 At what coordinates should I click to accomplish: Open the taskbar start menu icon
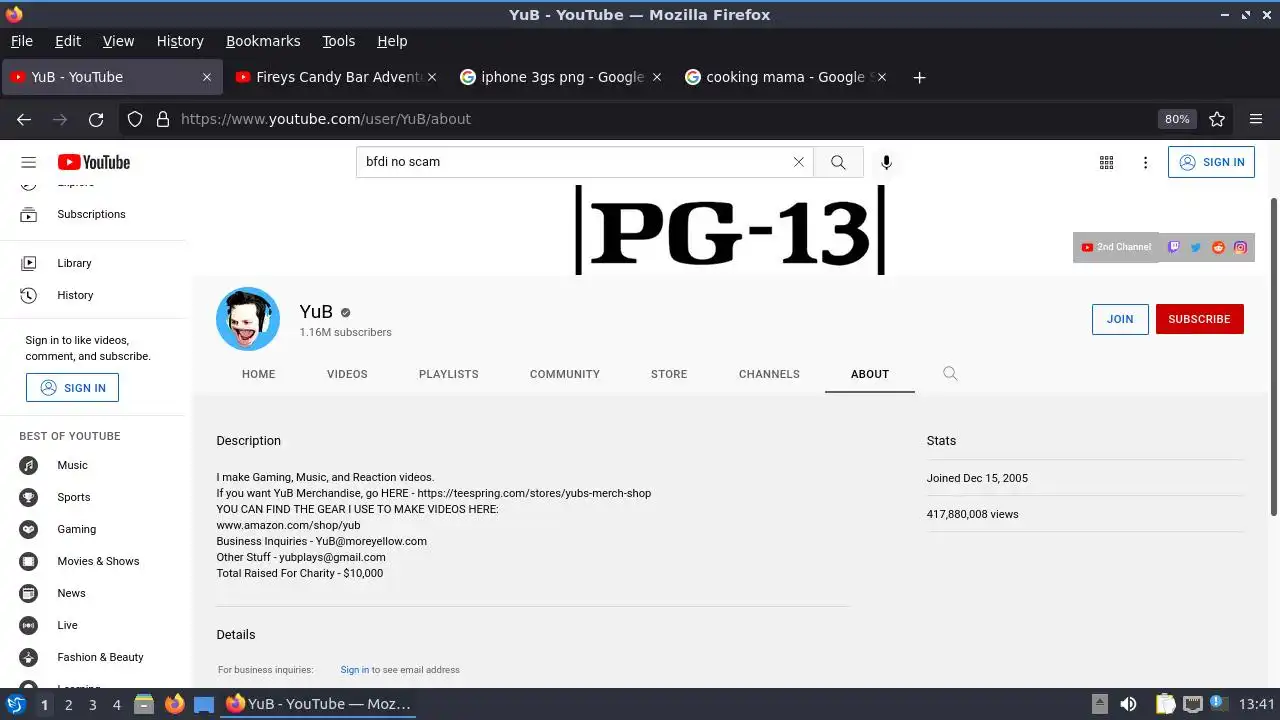[x=16, y=704]
